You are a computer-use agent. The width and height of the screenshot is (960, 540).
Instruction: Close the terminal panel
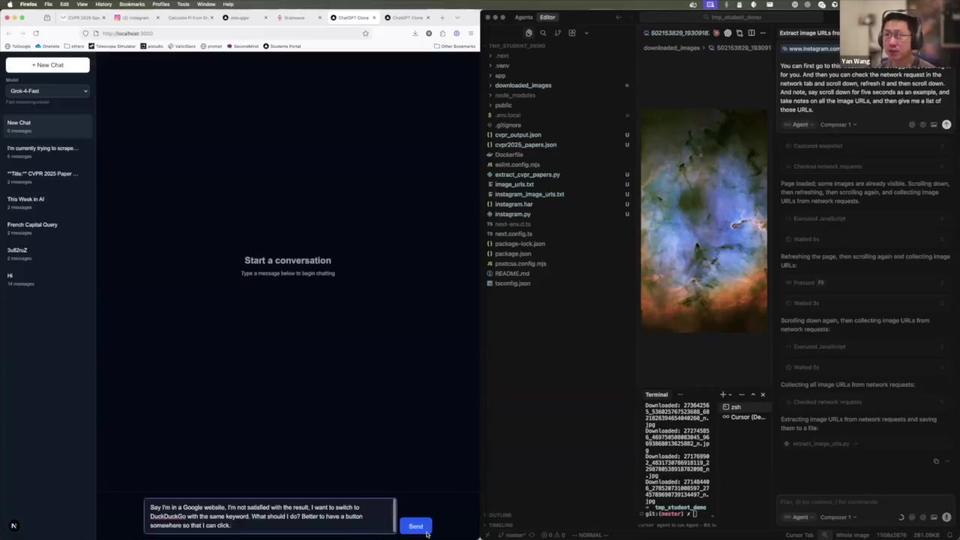click(x=763, y=395)
